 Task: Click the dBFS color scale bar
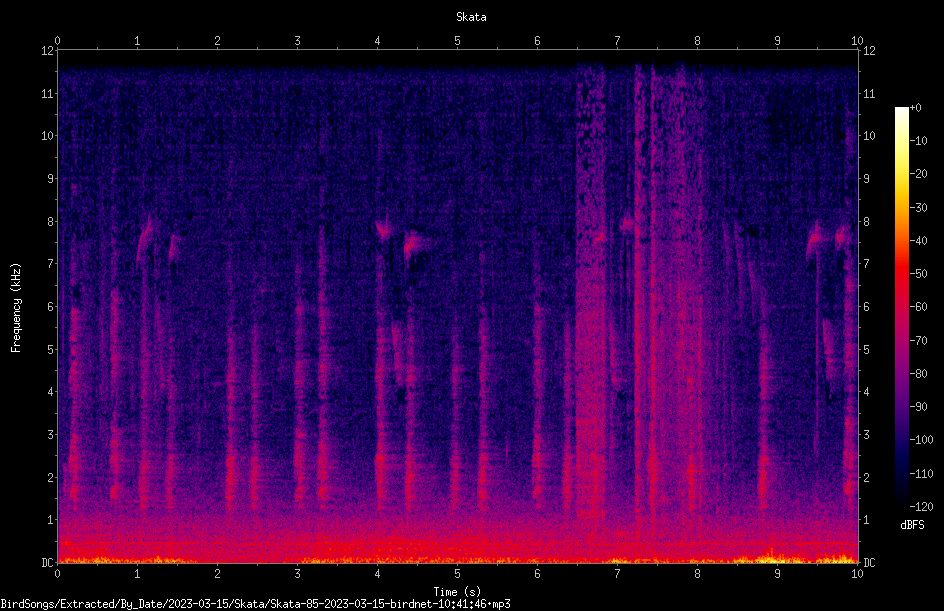click(x=901, y=306)
